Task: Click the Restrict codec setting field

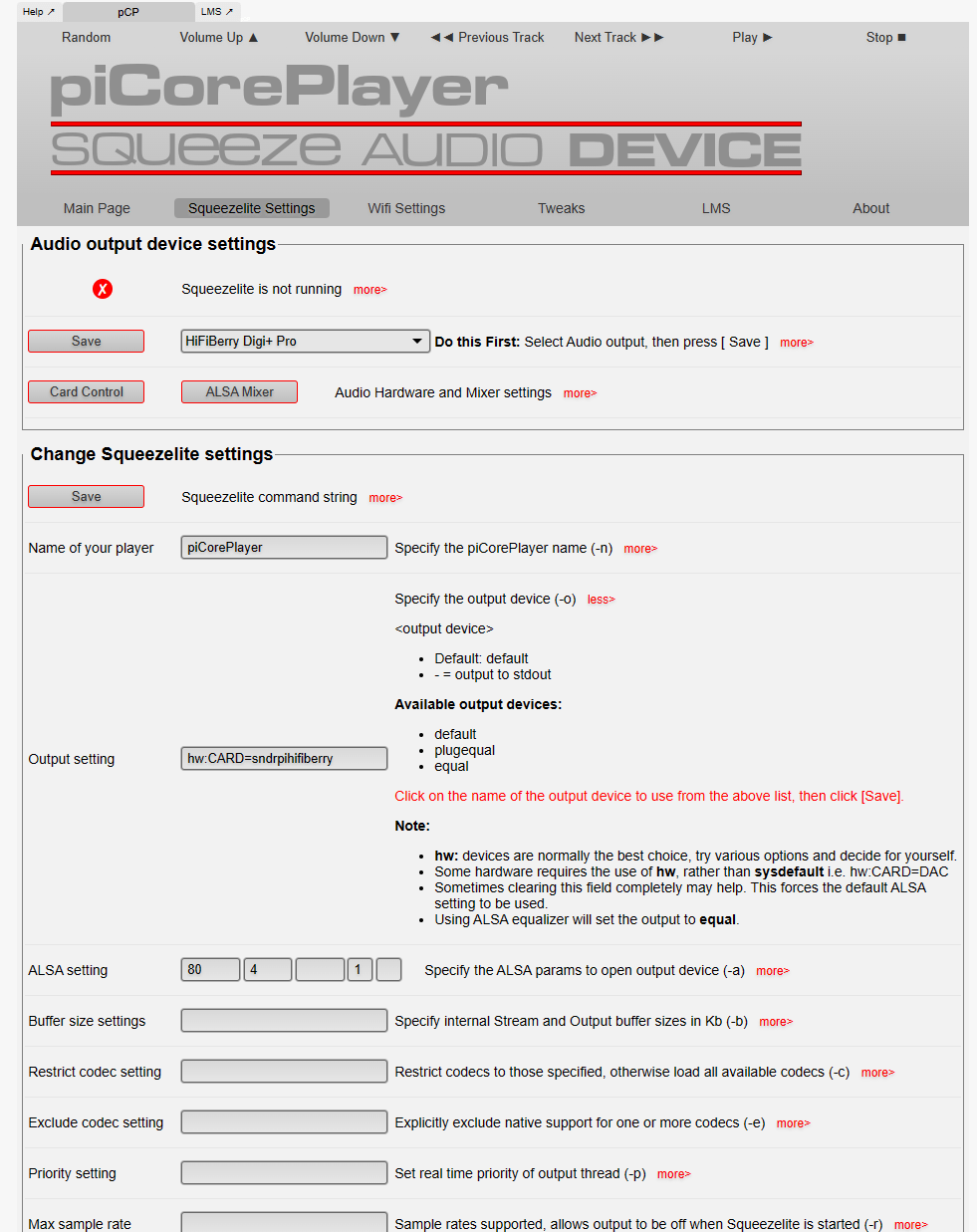Action: (284, 1071)
